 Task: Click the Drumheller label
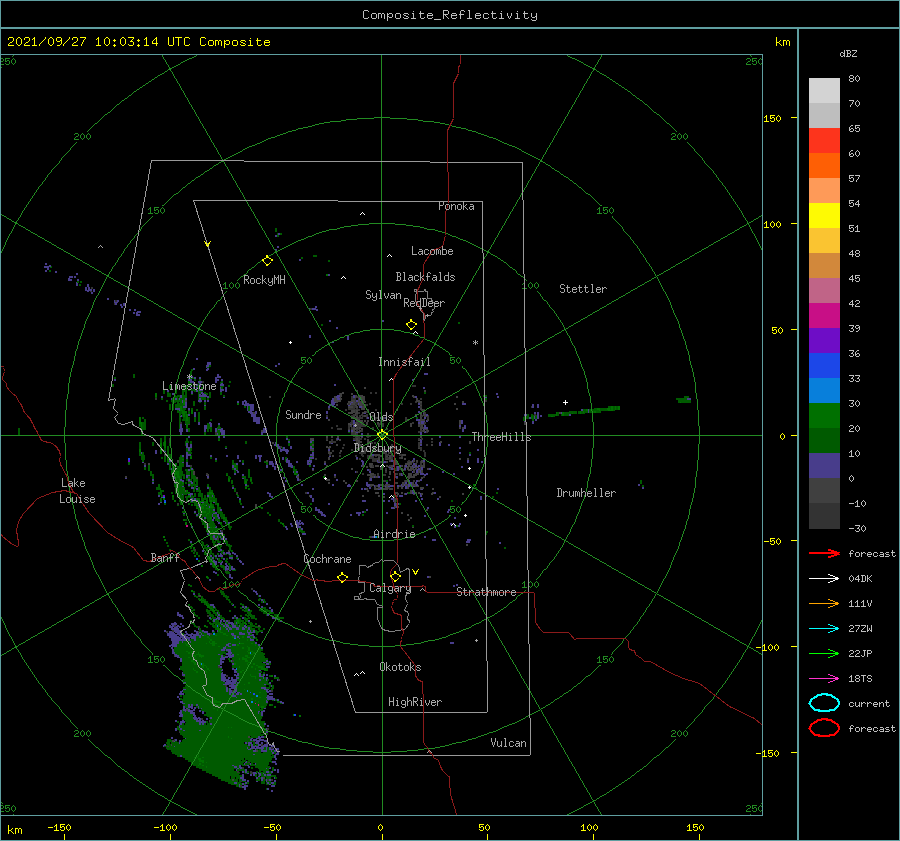586,493
